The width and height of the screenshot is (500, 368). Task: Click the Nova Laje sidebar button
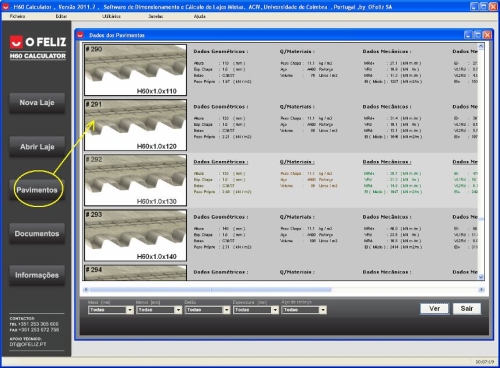click(x=37, y=103)
